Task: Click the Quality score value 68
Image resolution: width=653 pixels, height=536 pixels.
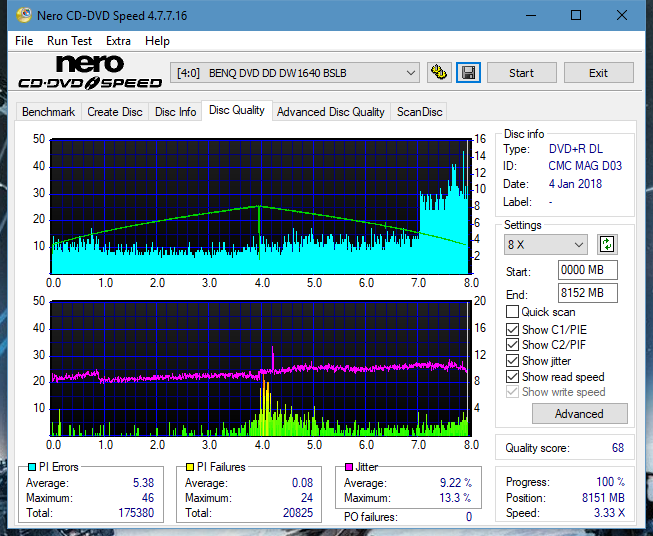Action: click(618, 448)
